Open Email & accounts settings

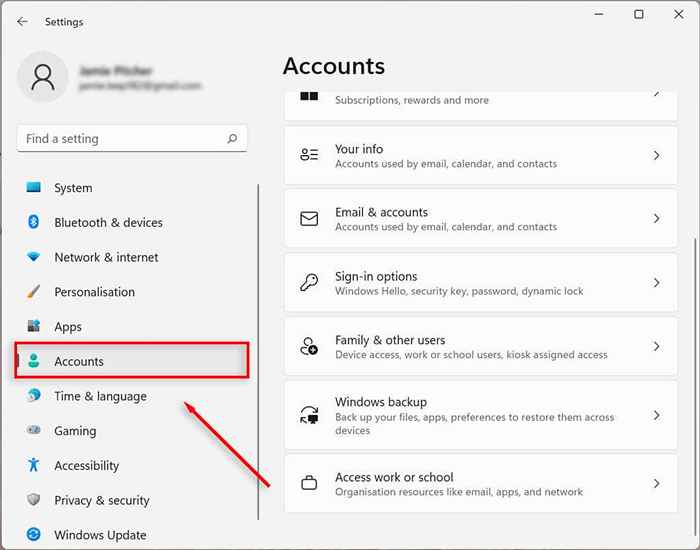click(x=481, y=219)
